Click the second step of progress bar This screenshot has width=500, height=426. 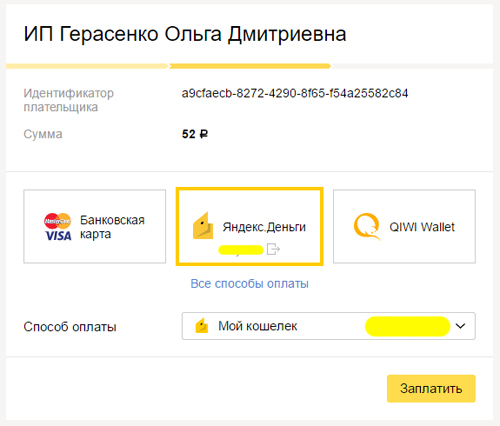click(x=250, y=66)
